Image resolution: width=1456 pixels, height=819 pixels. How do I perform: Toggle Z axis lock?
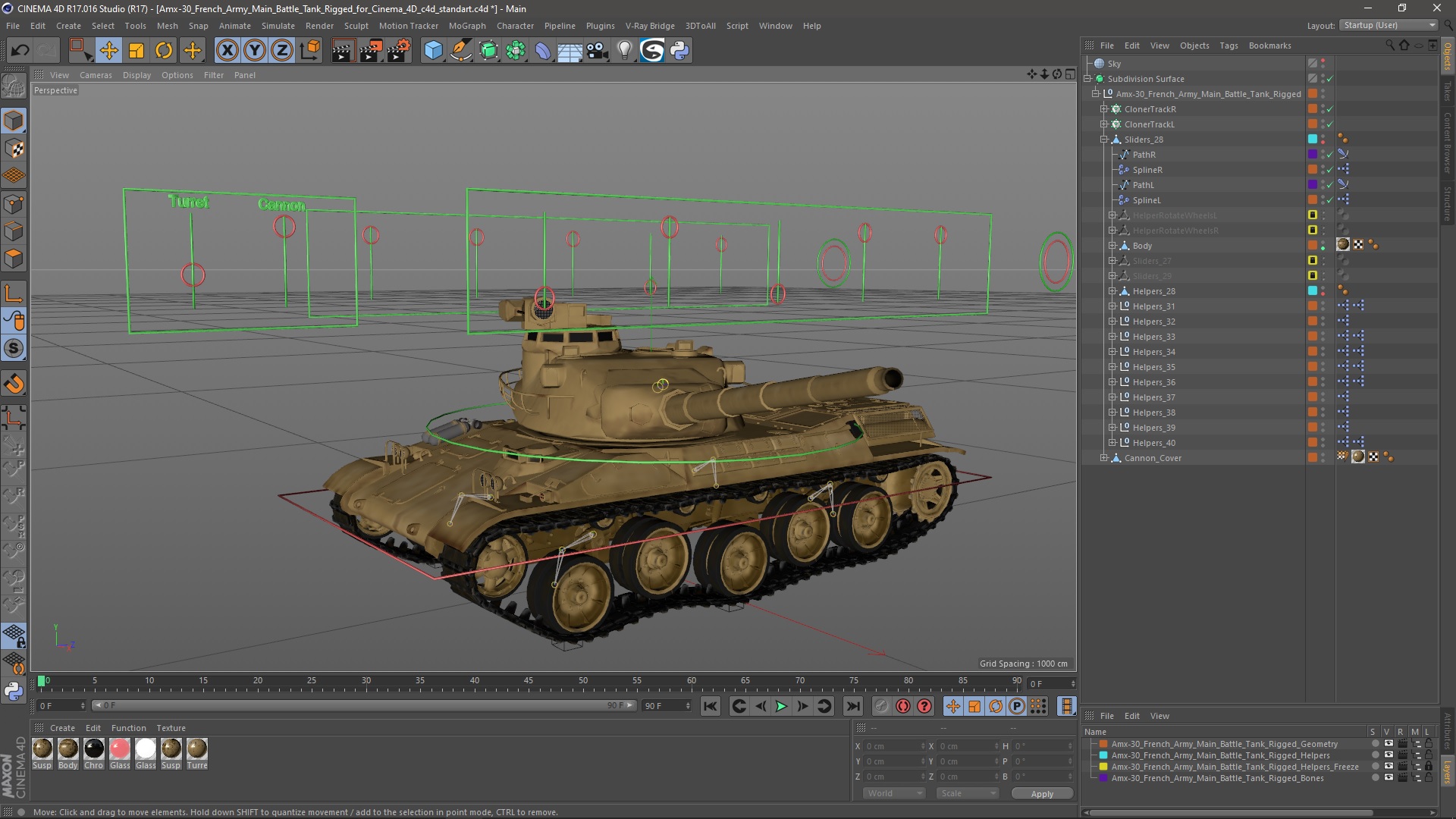click(282, 51)
